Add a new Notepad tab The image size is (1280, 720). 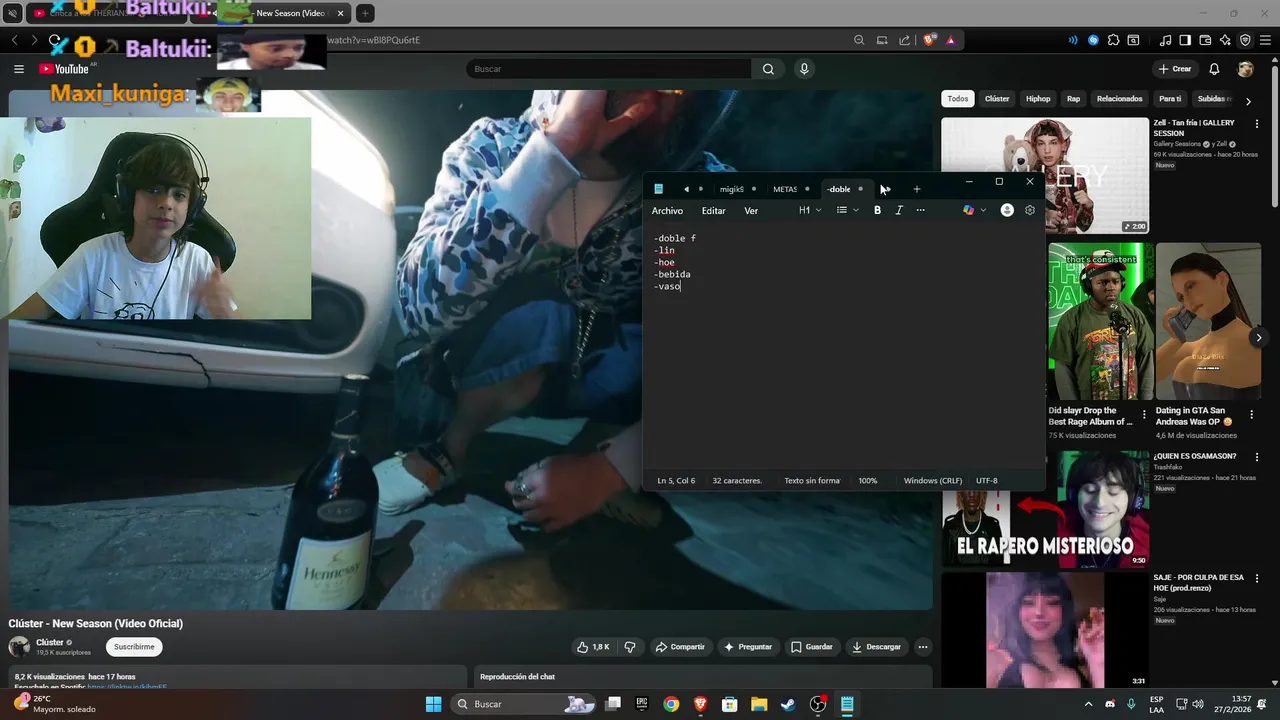point(916,189)
